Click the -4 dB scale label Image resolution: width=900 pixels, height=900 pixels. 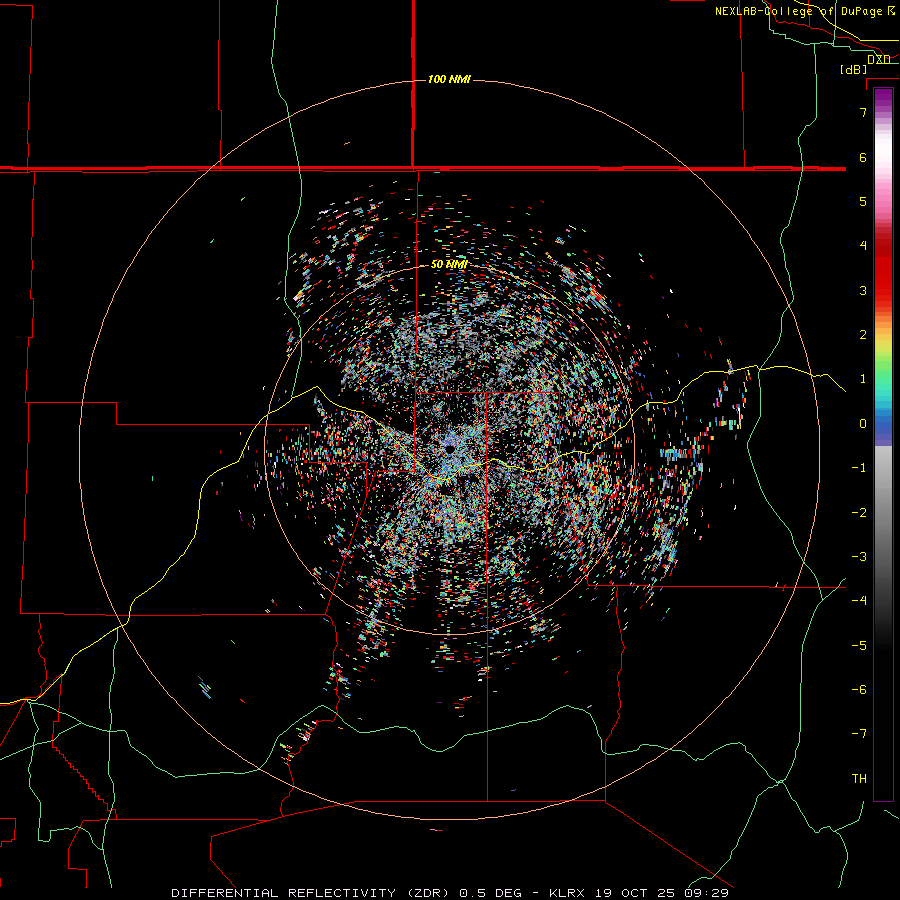[x=859, y=600]
